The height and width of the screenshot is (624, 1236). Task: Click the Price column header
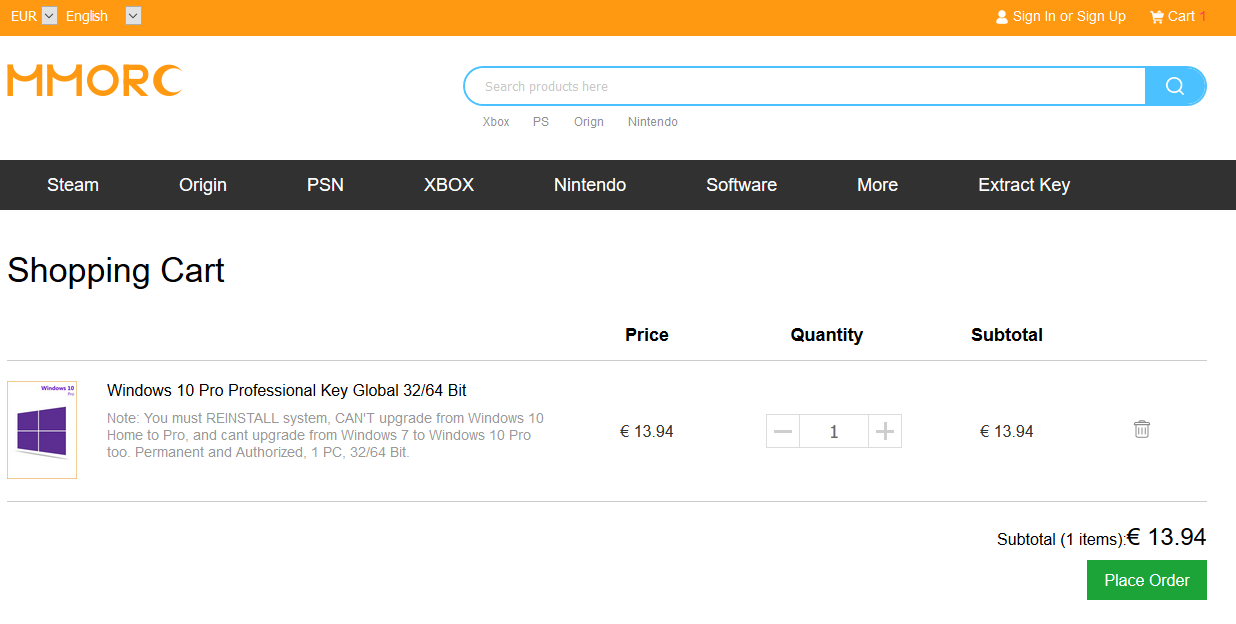point(647,335)
